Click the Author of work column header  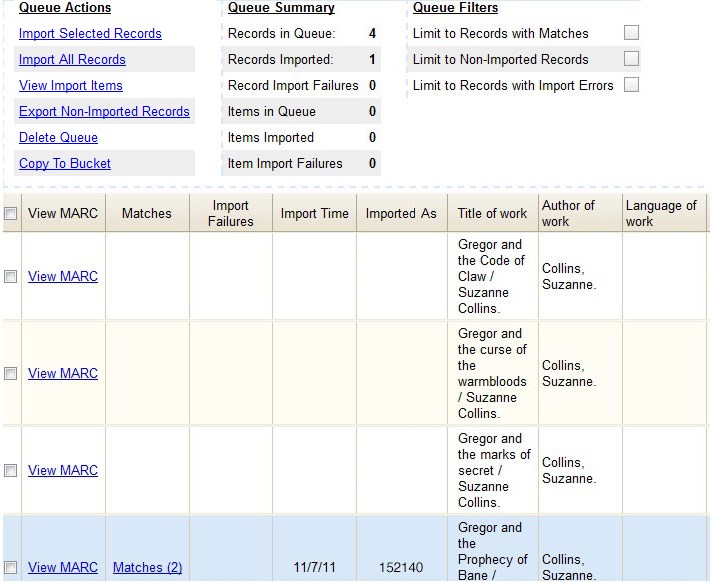click(580, 213)
